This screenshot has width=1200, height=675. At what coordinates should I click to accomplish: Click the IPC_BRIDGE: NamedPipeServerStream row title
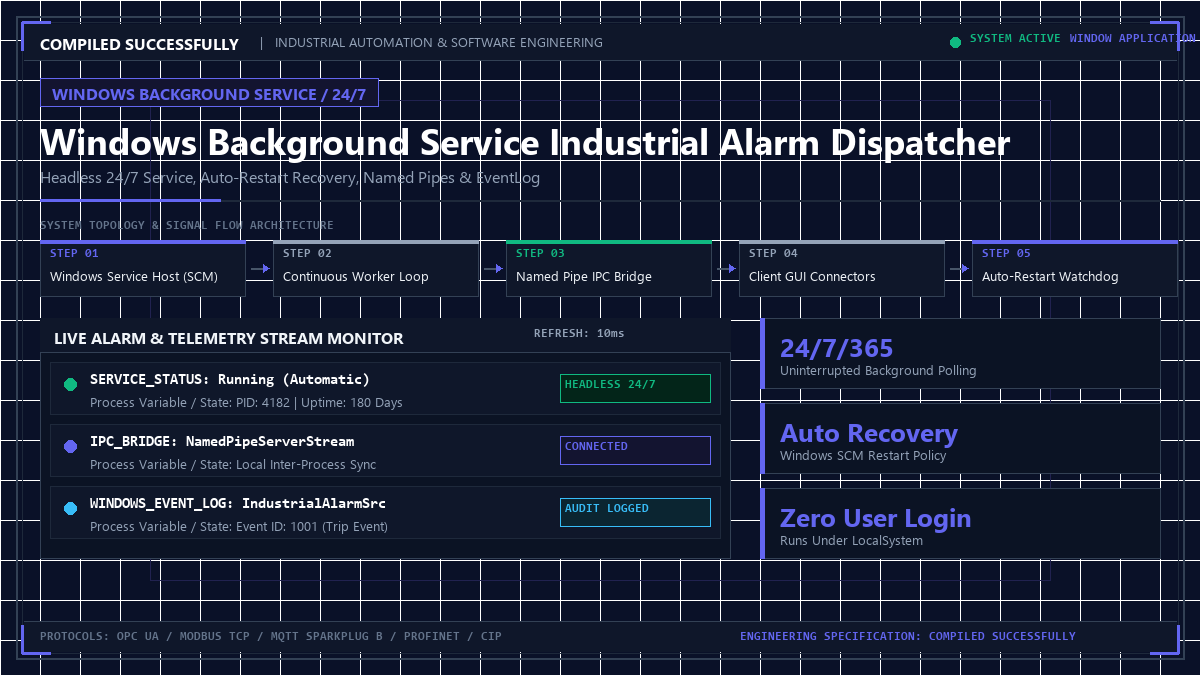point(222,442)
